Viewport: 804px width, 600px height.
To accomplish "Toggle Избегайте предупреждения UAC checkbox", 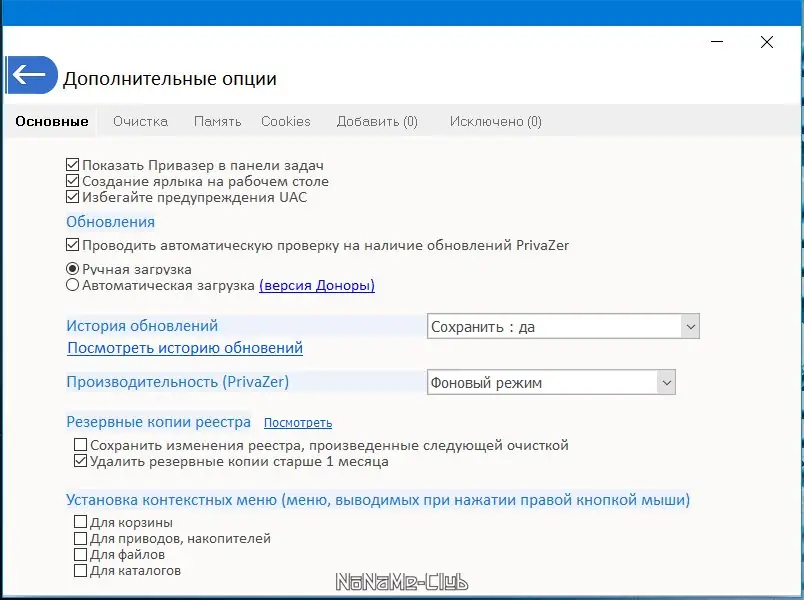I will pyautogui.click(x=72, y=197).
